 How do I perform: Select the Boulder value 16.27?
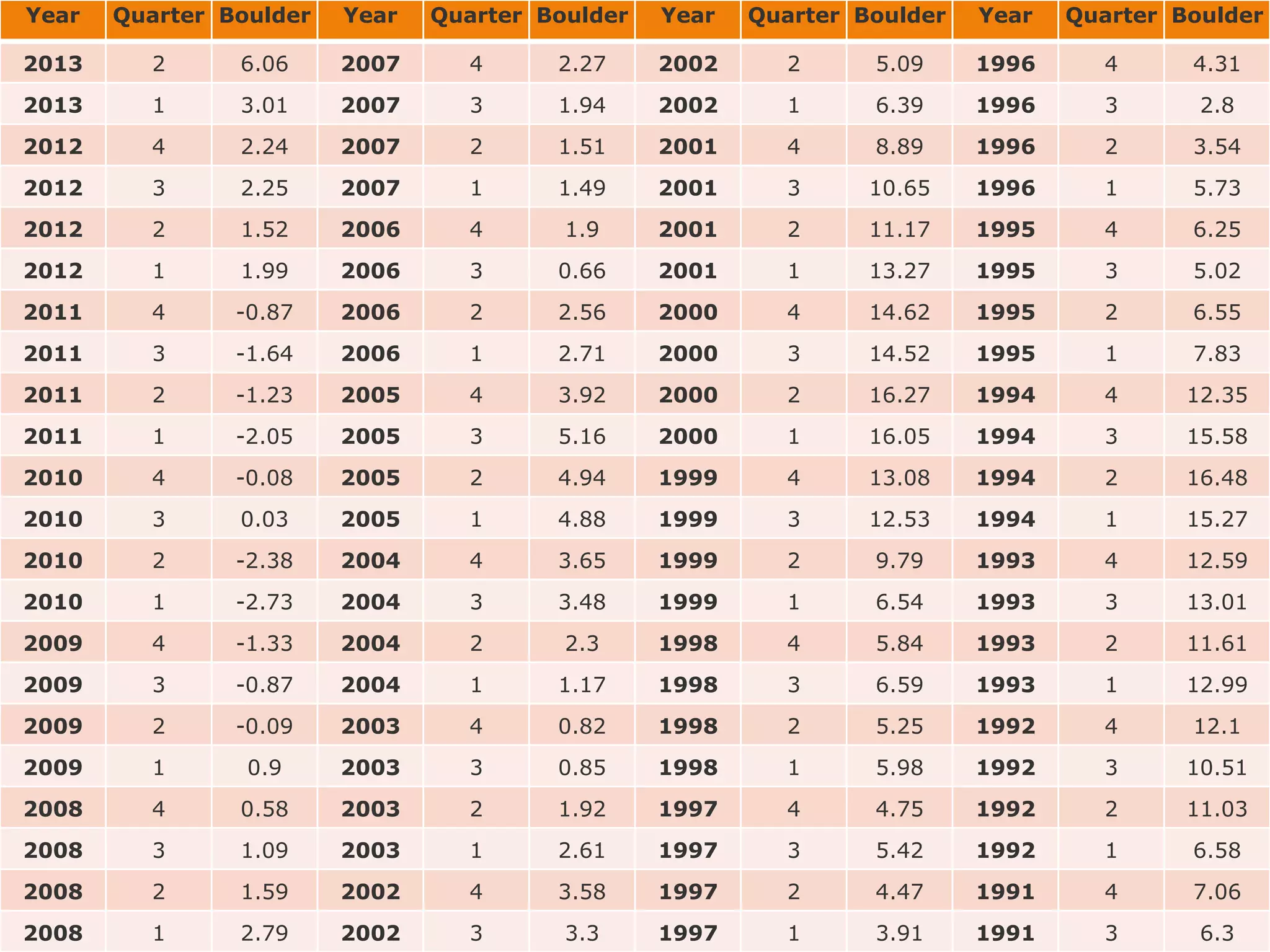899,395
